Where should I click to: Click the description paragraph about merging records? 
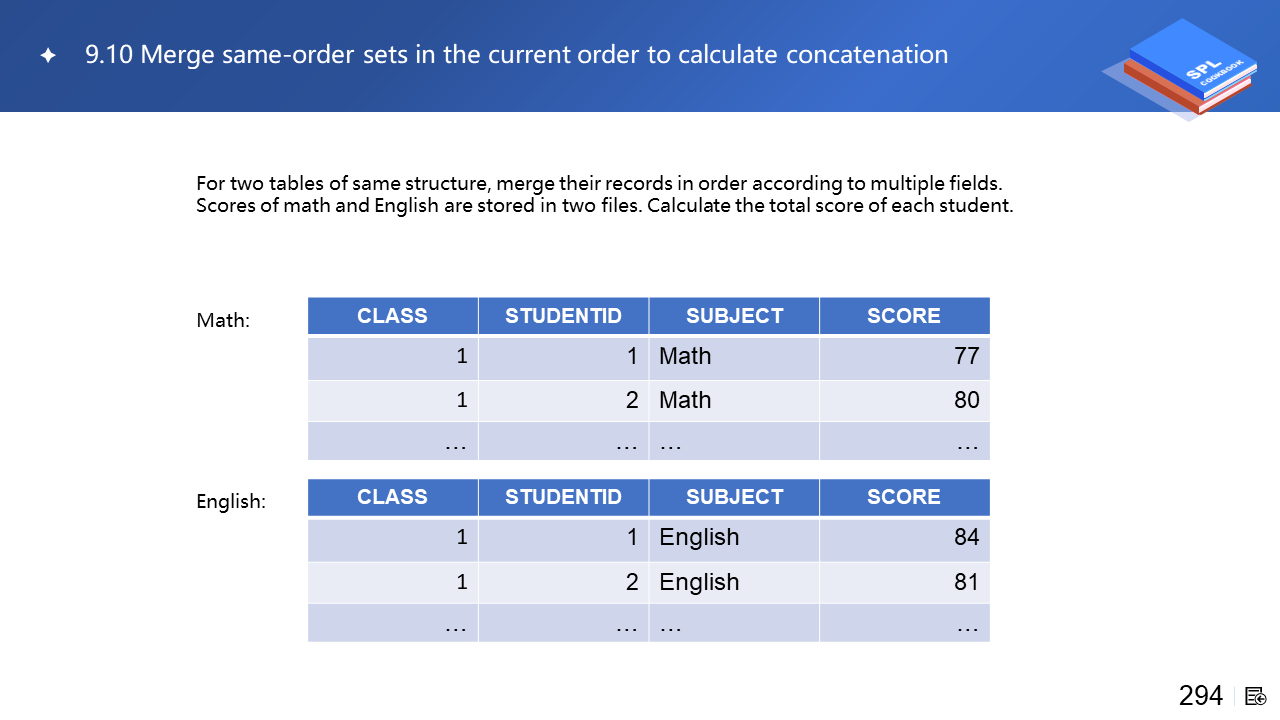pyautogui.click(x=604, y=195)
